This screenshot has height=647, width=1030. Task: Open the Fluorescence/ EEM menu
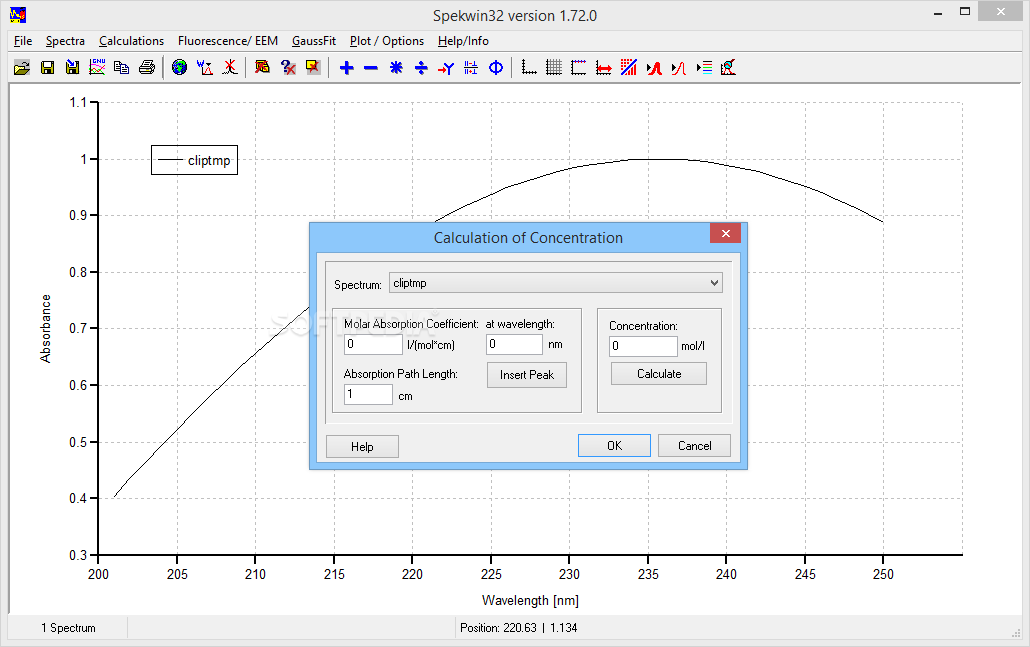(x=228, y=41)
